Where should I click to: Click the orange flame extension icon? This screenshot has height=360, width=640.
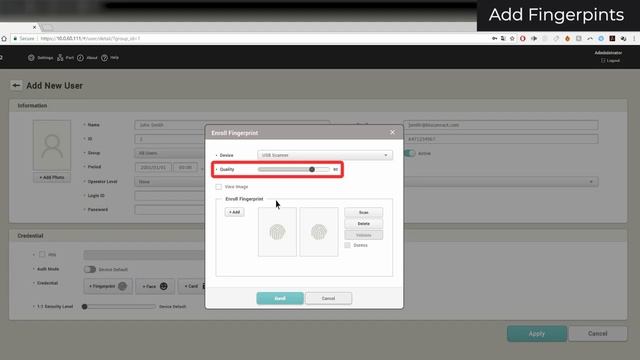point(567,38)
